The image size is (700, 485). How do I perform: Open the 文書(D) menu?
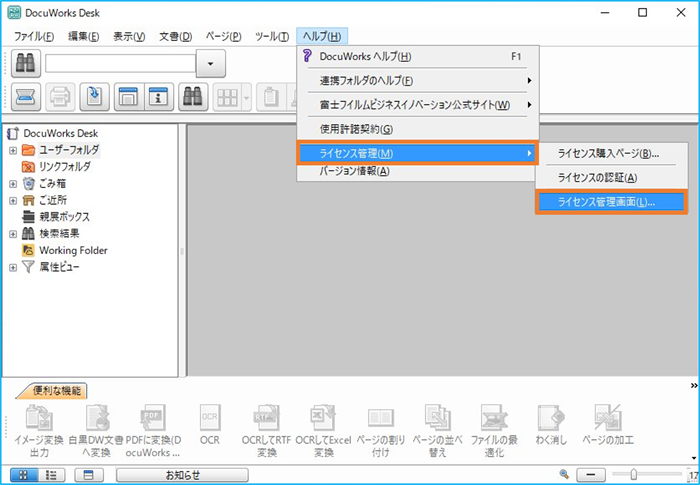point(175,36)
